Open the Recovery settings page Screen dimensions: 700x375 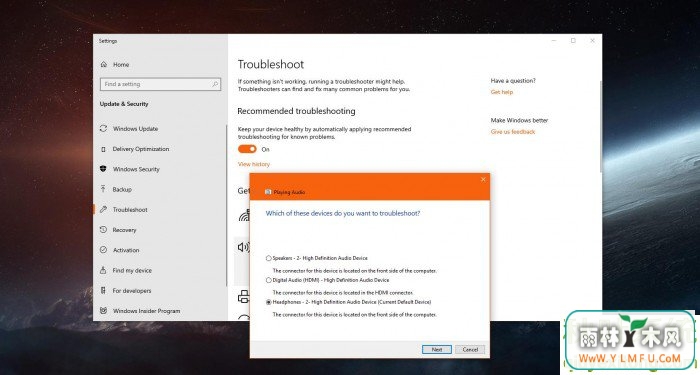(124, 230)
